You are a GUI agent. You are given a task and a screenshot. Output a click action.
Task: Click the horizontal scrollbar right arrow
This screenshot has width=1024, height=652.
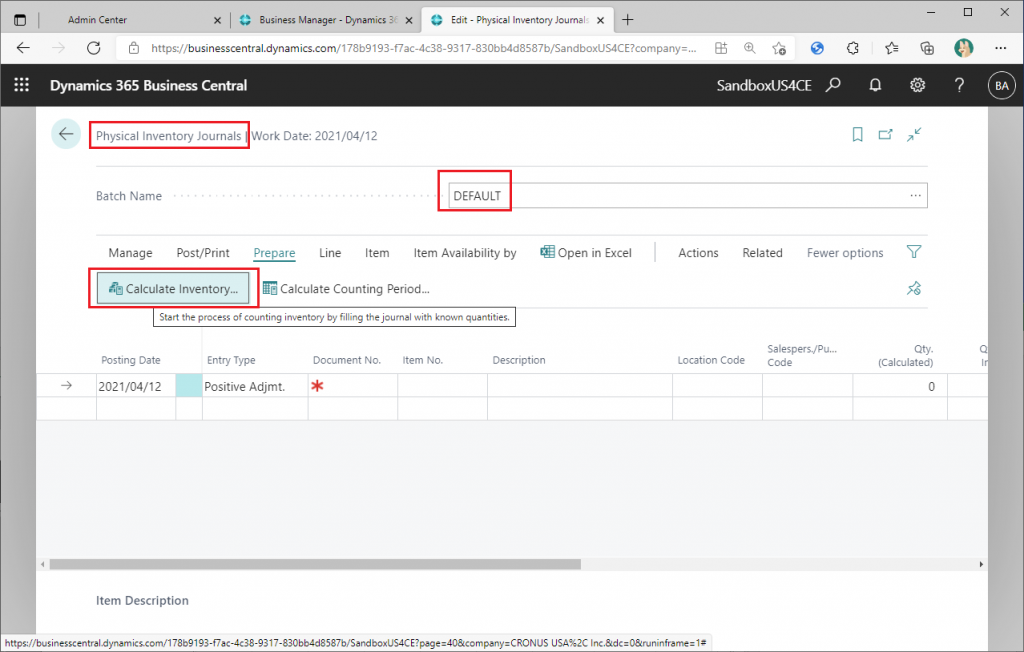[981, 564]
